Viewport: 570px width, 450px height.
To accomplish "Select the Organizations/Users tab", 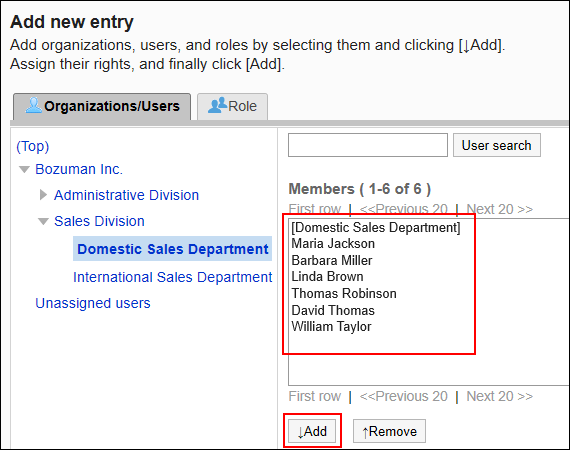I will tap(102, 106).
